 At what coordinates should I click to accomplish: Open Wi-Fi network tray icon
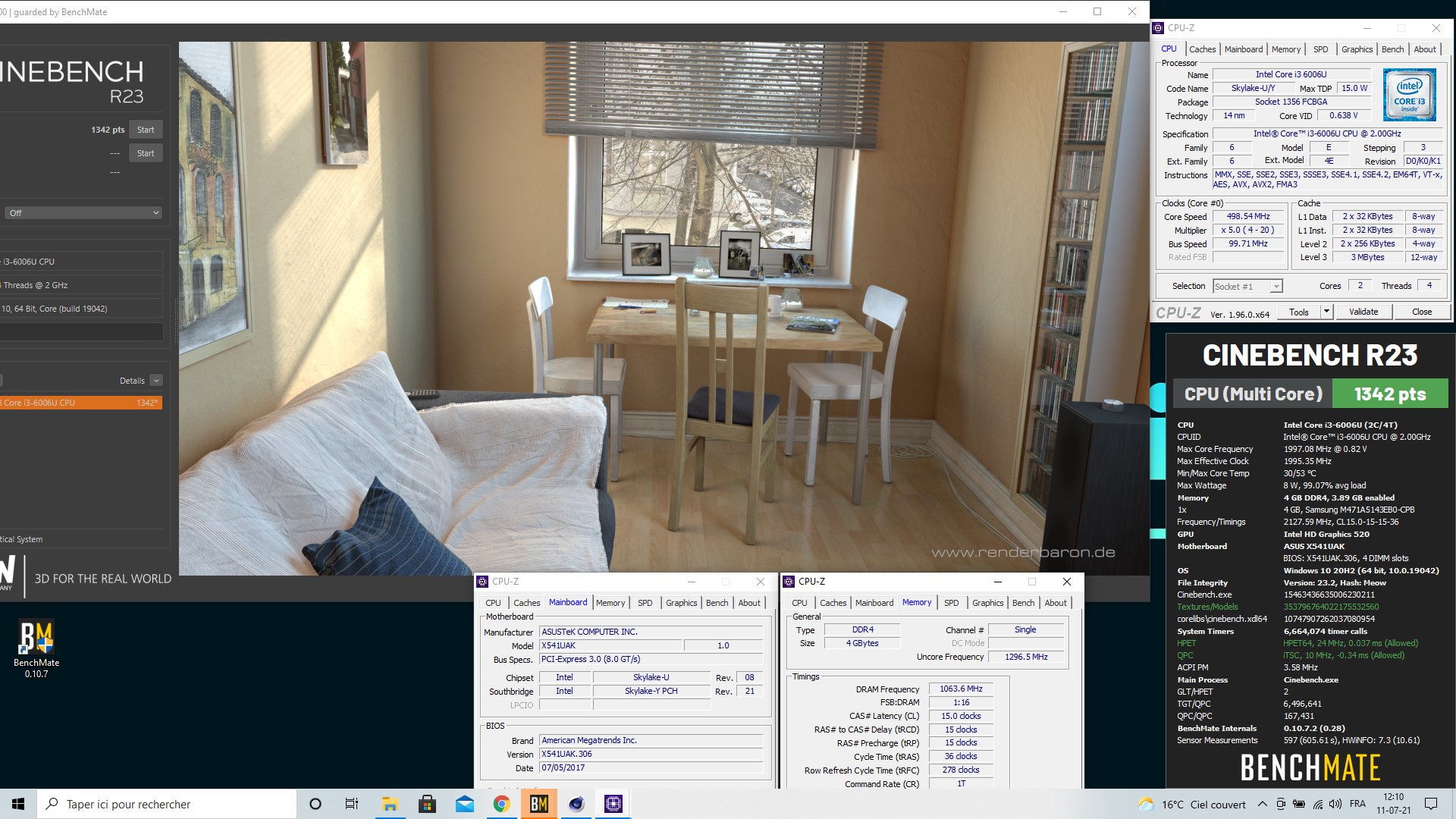pyautogui.click(x=1318, y=804)
